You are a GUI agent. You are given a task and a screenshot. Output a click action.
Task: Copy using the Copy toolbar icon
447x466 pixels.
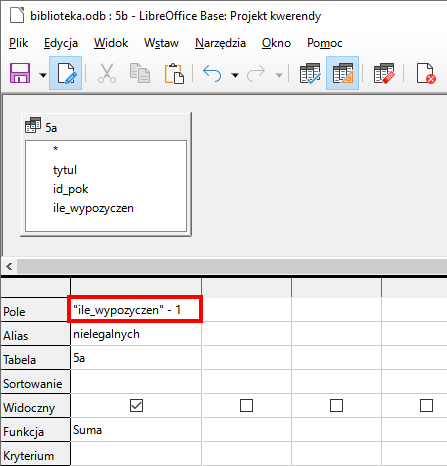coord(140,73)
